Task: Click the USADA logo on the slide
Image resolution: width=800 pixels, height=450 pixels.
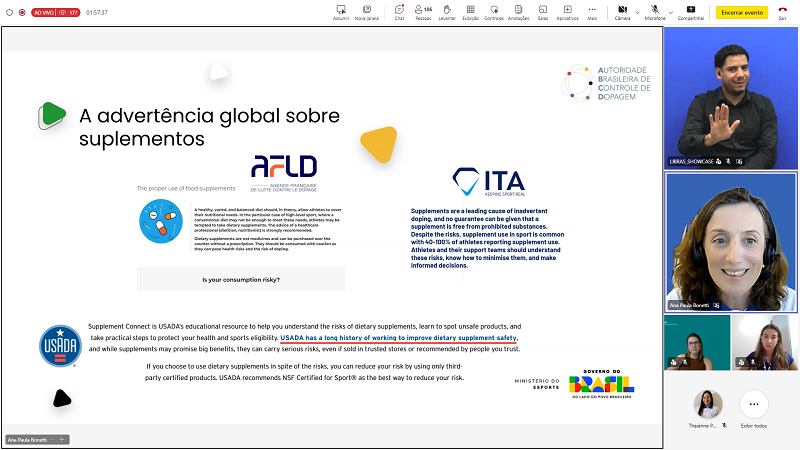Action: coord(60,346)
